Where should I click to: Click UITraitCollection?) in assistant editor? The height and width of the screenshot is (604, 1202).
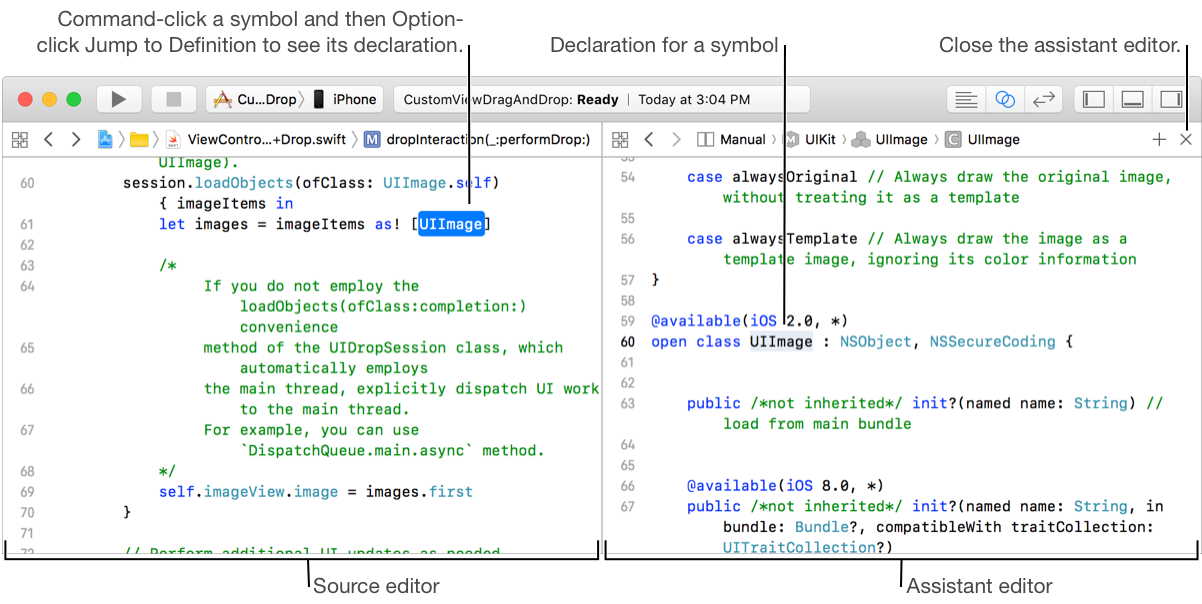point(808,547)
